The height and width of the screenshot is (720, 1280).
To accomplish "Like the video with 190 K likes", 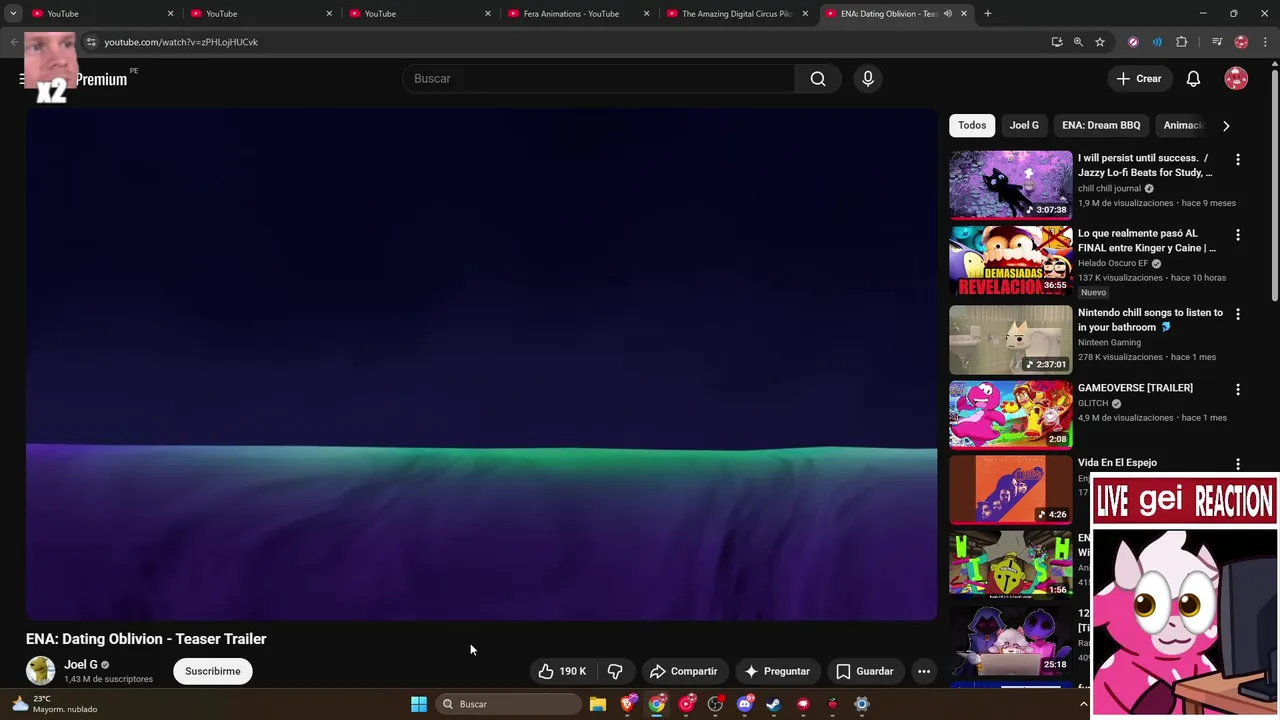I will click(x=562, y=671).
